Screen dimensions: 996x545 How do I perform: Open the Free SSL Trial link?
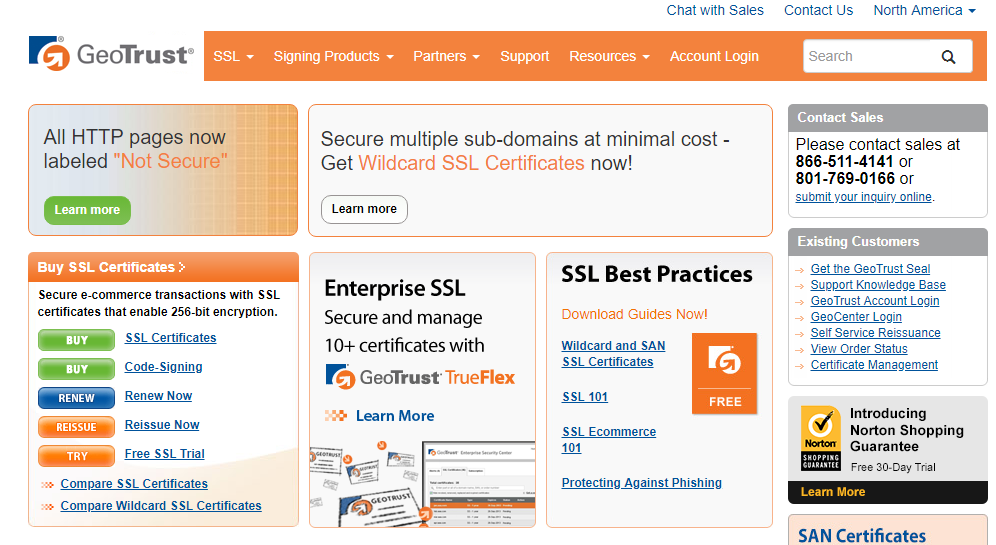point(165,454)
